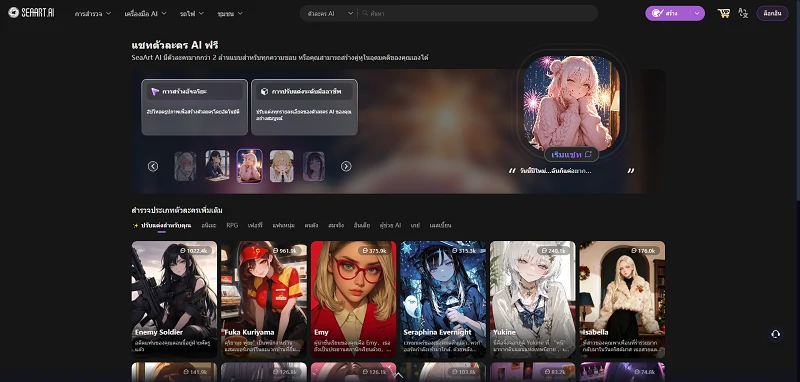The image size is (800, 382).
Task: Open the professional customization feature card
Action: (x=304, y=107)
